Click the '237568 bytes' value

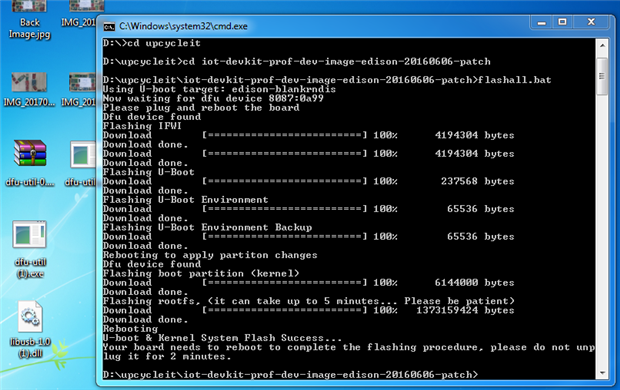click(x=477, y=182)
